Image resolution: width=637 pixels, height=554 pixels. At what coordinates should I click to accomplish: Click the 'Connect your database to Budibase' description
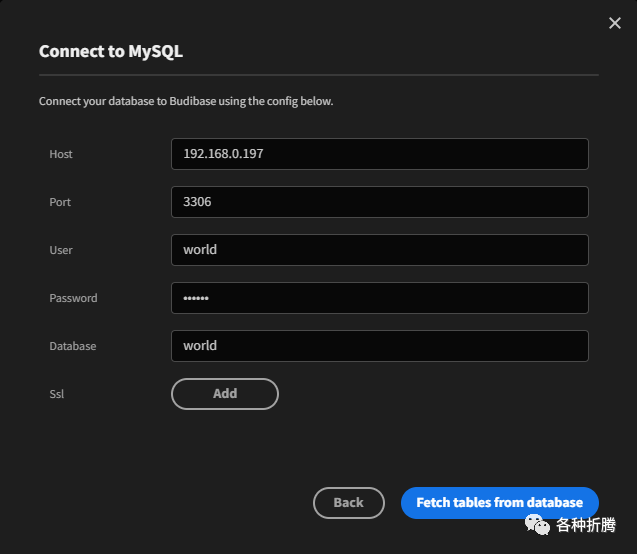point(186,101)
